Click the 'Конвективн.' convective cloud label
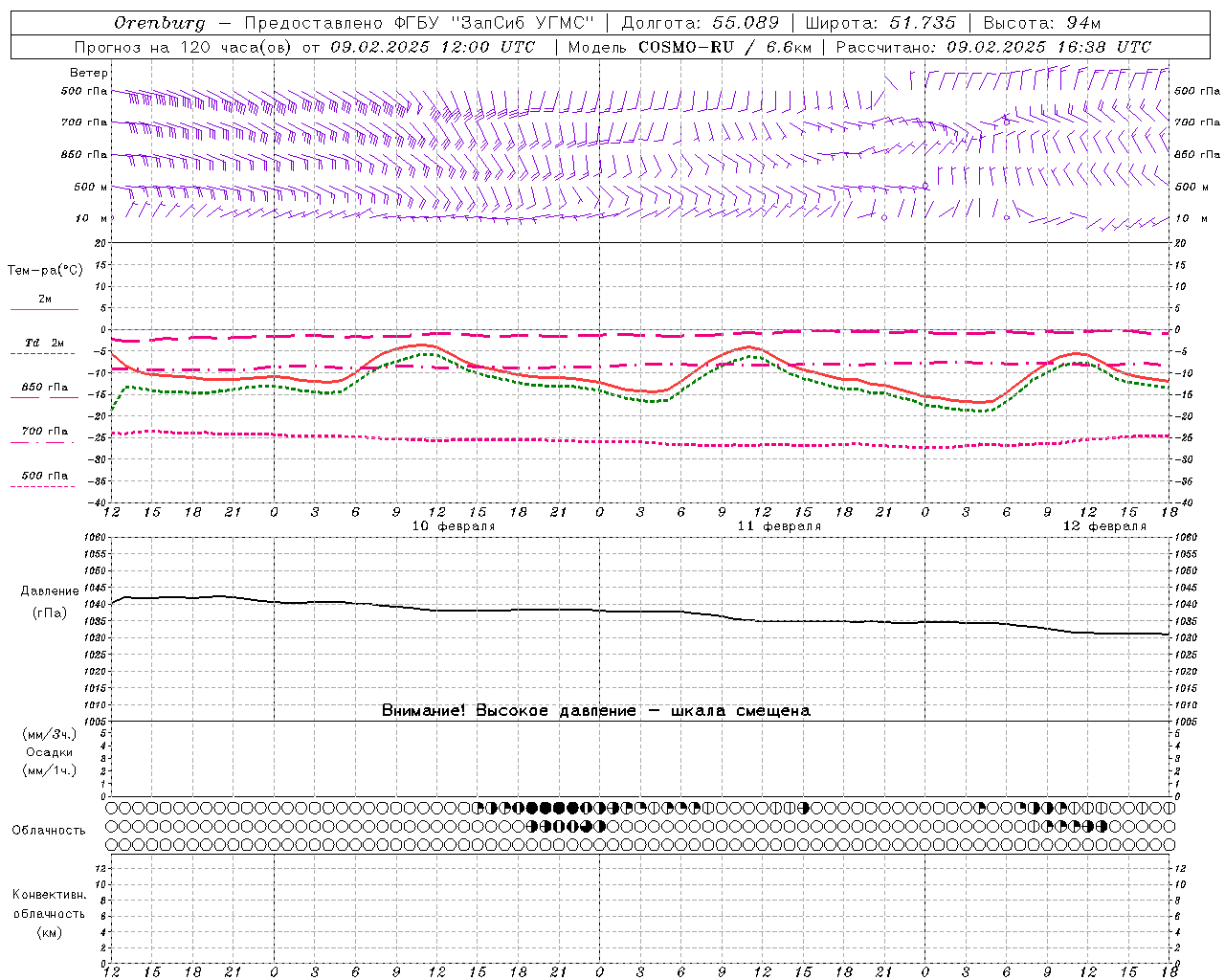1225x980 pixels. (49, 895)
